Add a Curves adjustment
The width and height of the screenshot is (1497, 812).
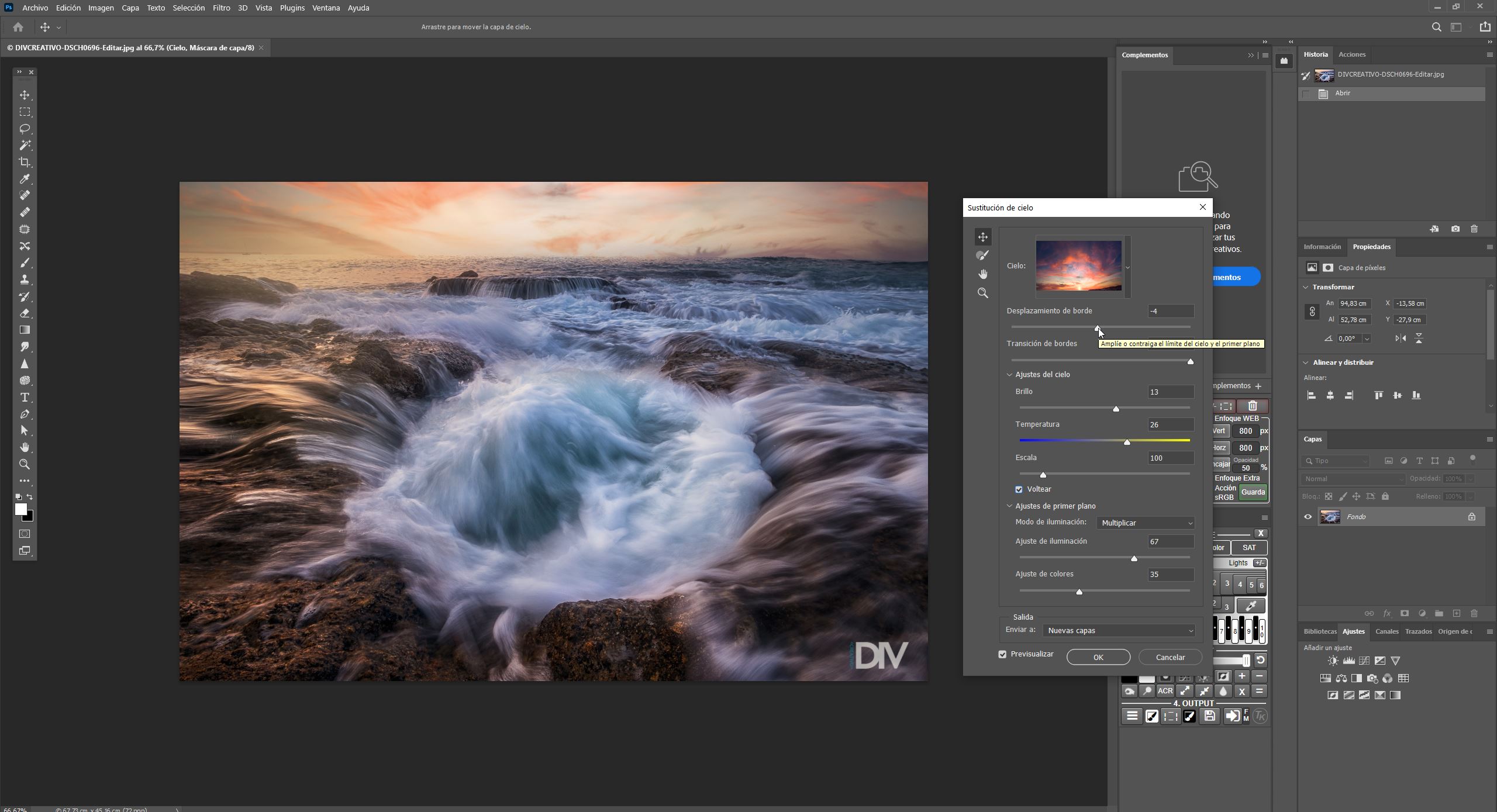pos(1364,661)
